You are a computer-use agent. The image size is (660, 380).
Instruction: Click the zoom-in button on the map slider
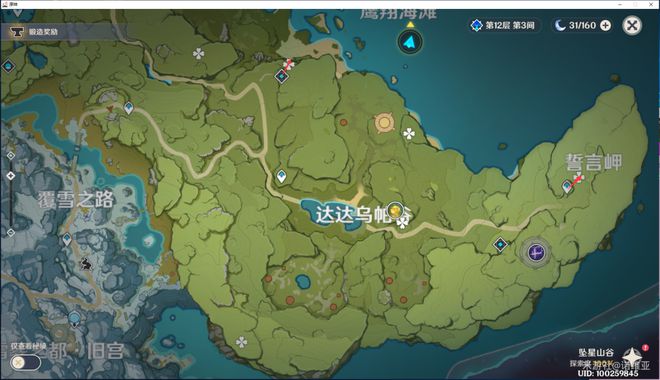coord(11,156)
